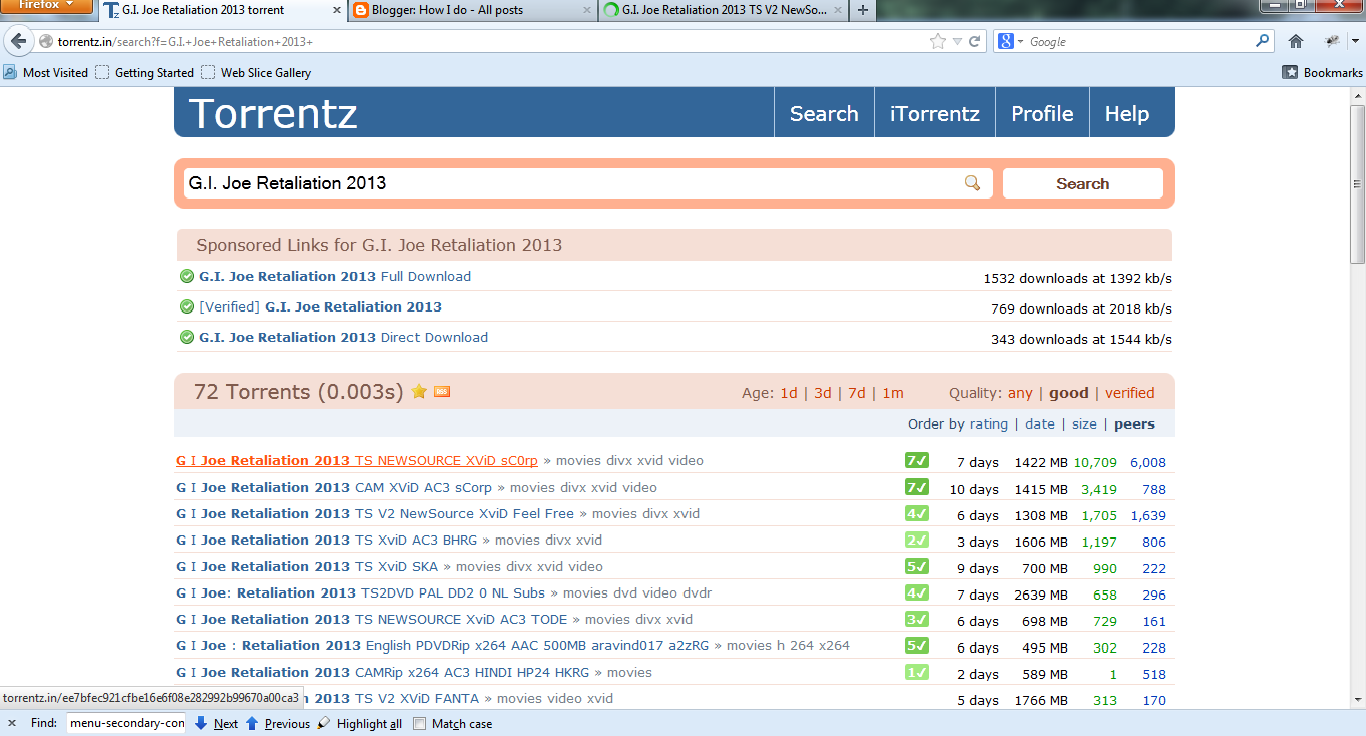Open the Firefox application menu
The height and width of the screenshot is (736, 1366).
[x=47, y=6]
